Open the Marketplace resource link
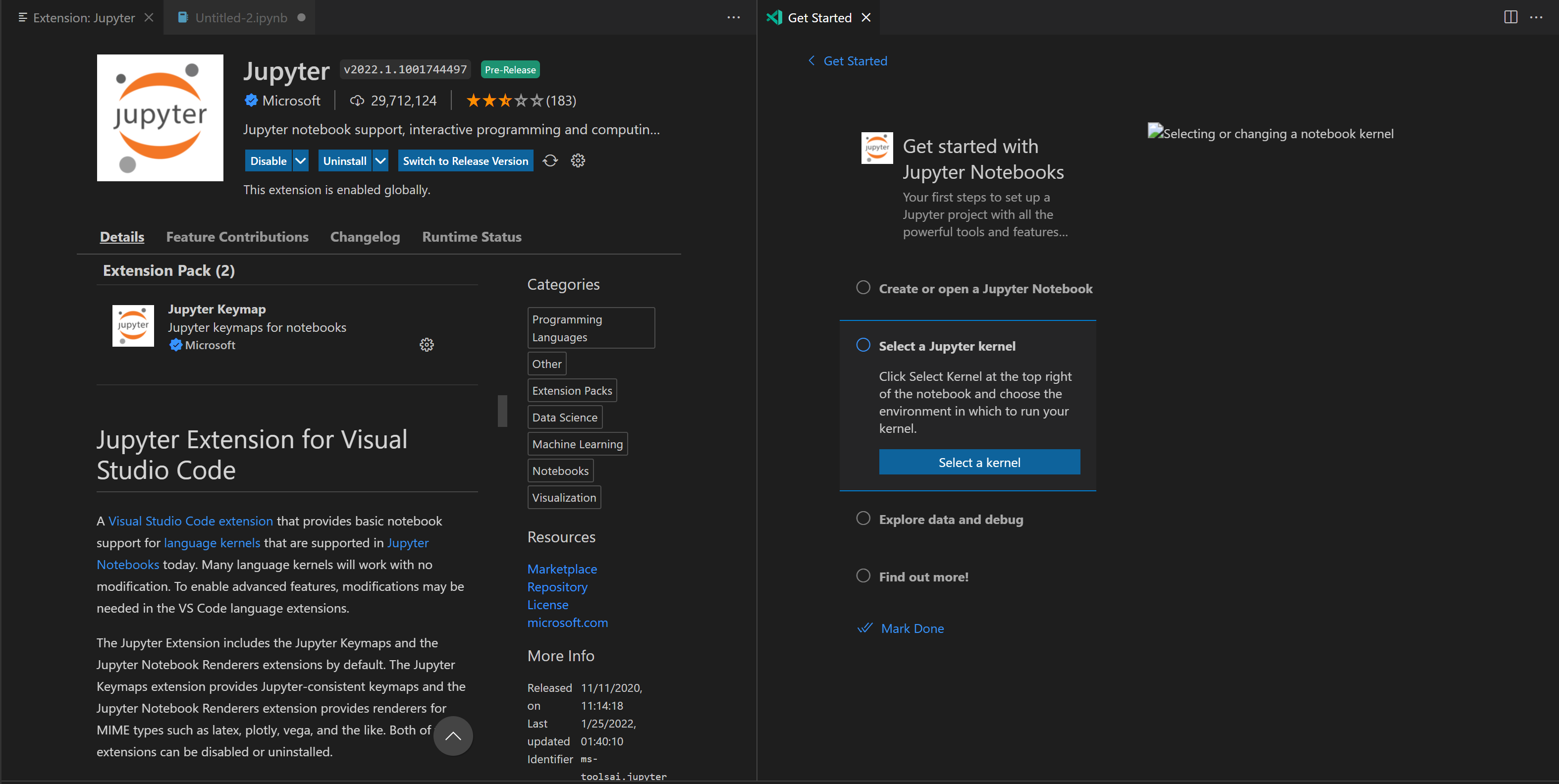The image size is (1559, 784). tap(562, 569)
